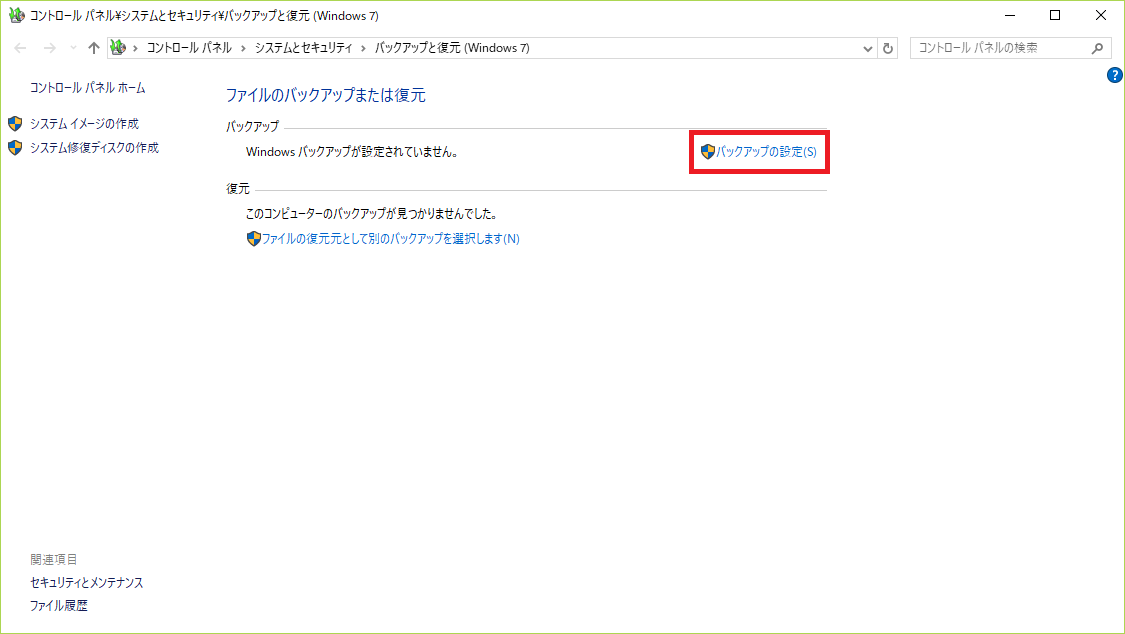
Task: Click the back navigation arrow
Action: pyautogui.click(x=20, y=47)
